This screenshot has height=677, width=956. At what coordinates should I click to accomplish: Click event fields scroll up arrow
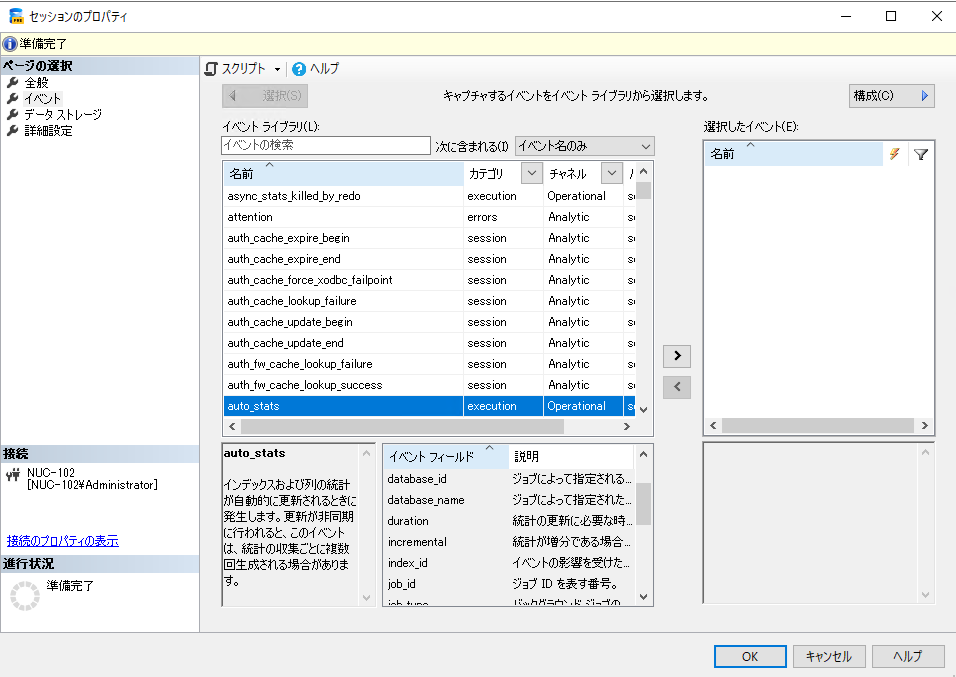[643, 454]
